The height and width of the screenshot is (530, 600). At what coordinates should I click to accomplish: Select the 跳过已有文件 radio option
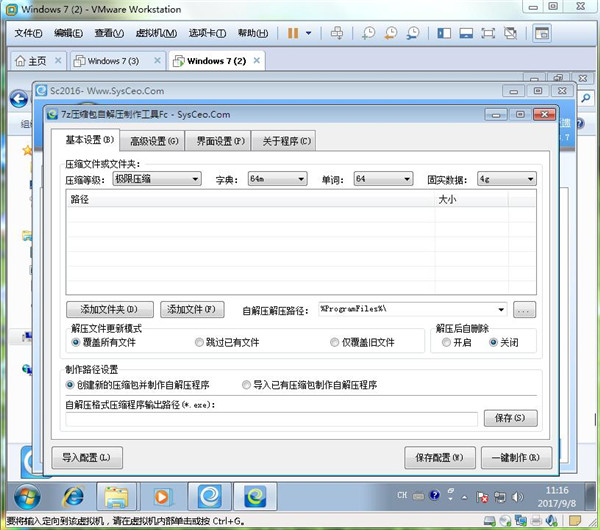point(227,342)
